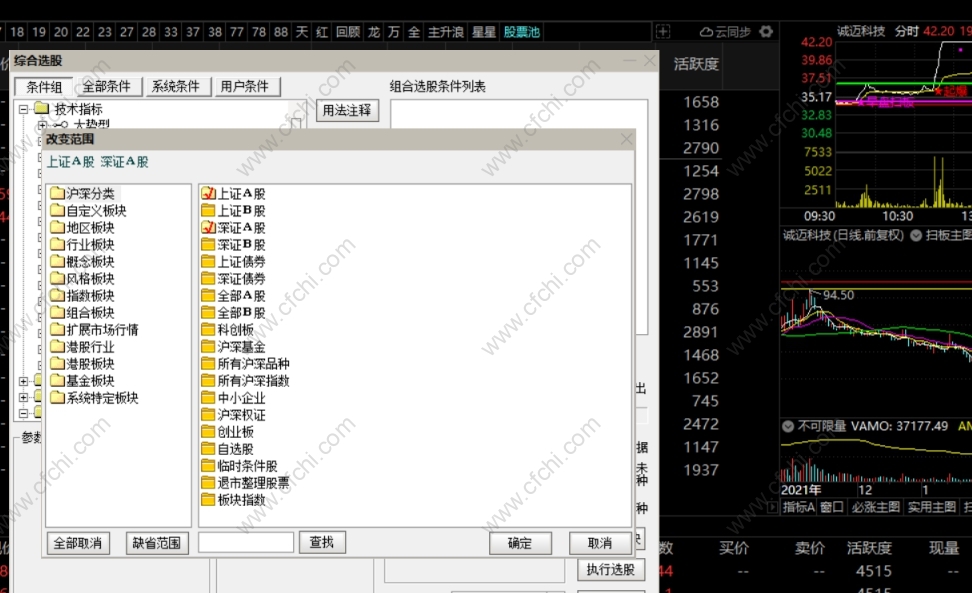This screenshot has width=972, height=593.
Task: Select the 中小企业 item
Action: [234, 398]
